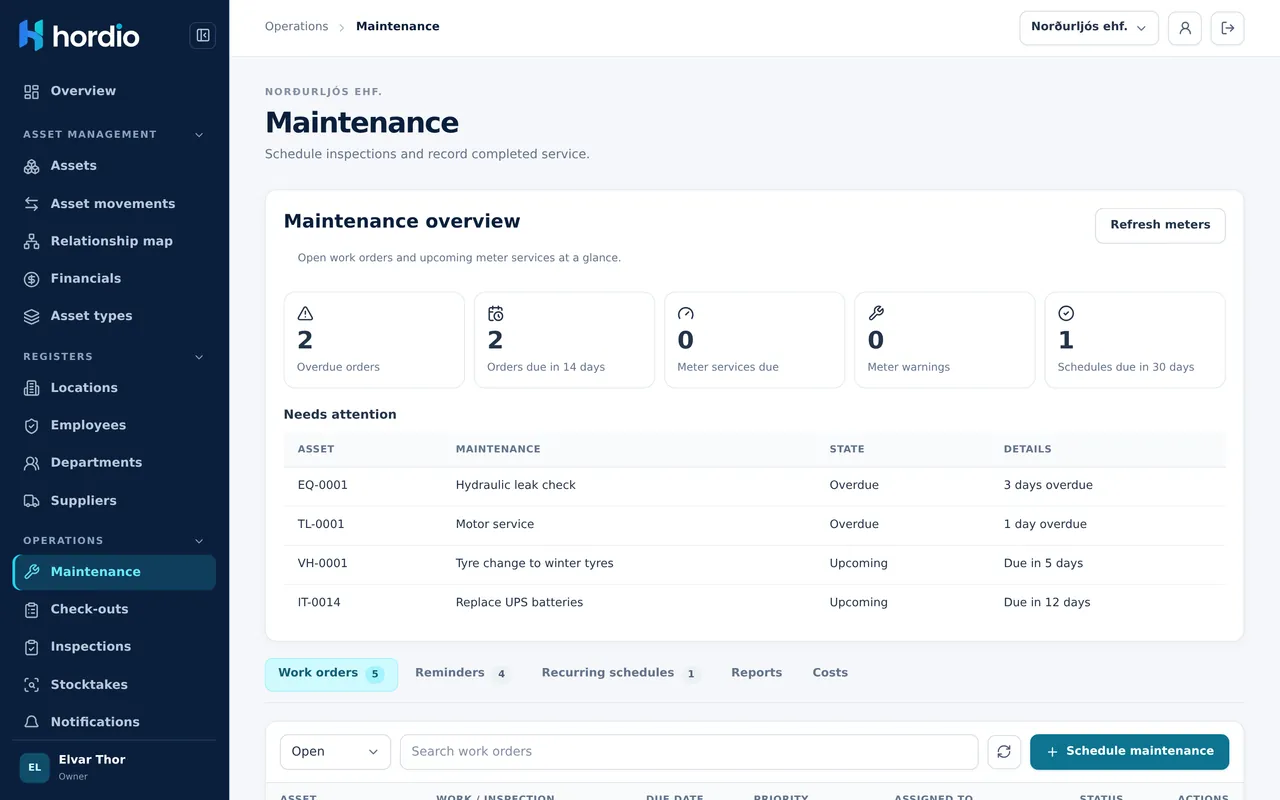Click the EL user avatar
1280x800 pixels.
pos(35,768)
